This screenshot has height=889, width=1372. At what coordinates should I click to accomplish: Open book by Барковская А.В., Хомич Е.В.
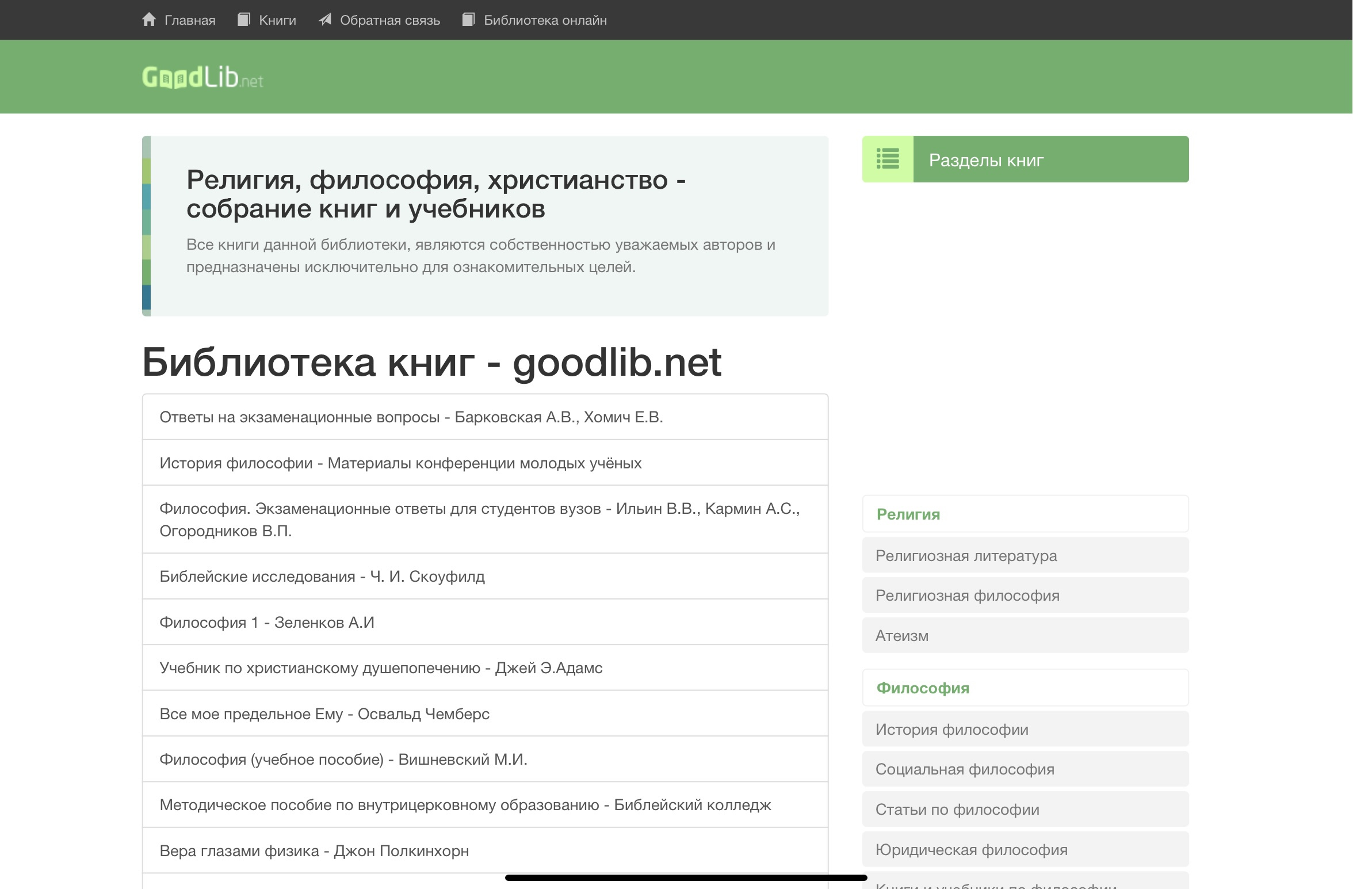486,417
